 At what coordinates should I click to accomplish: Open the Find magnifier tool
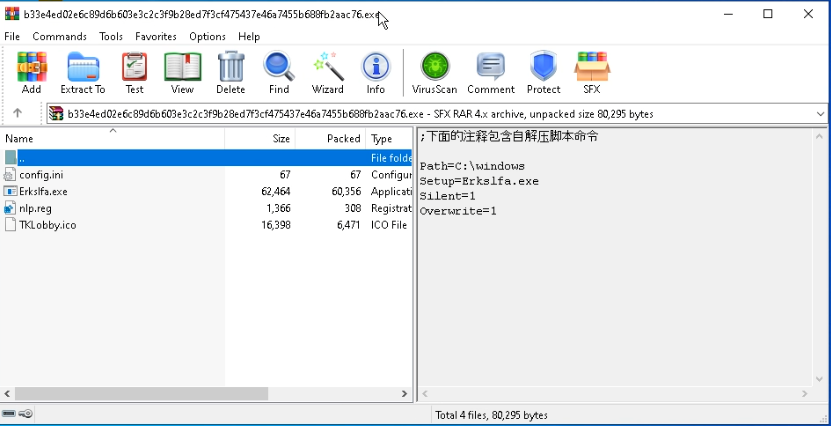click(x=278, y=72)
